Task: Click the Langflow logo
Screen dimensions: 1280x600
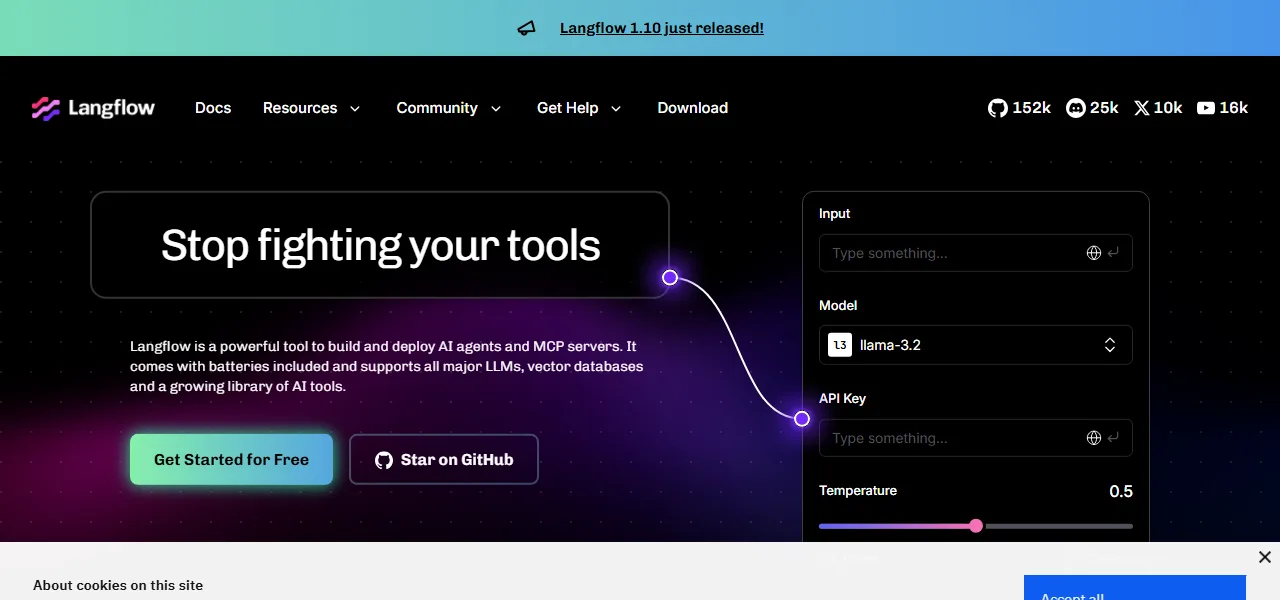Action: [93, 108]
